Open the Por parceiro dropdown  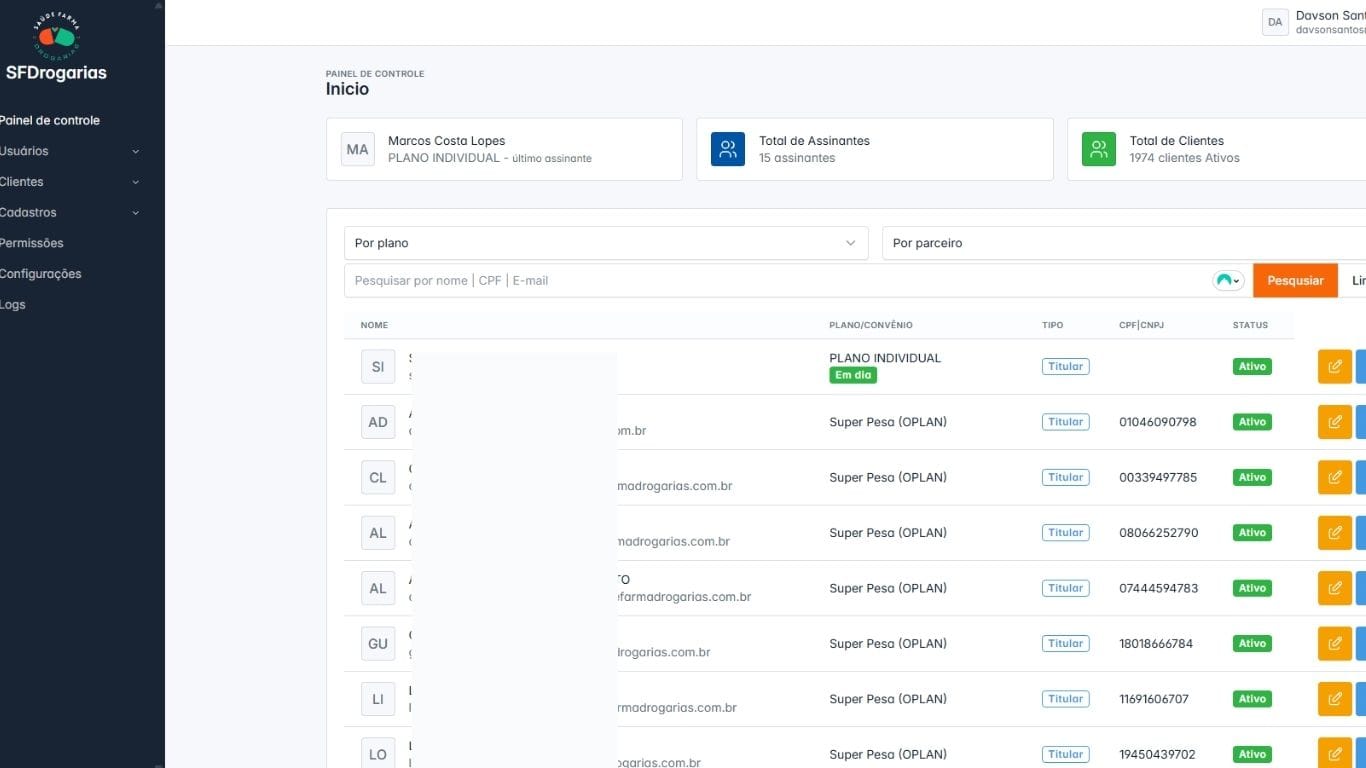tap(1120, 243)
